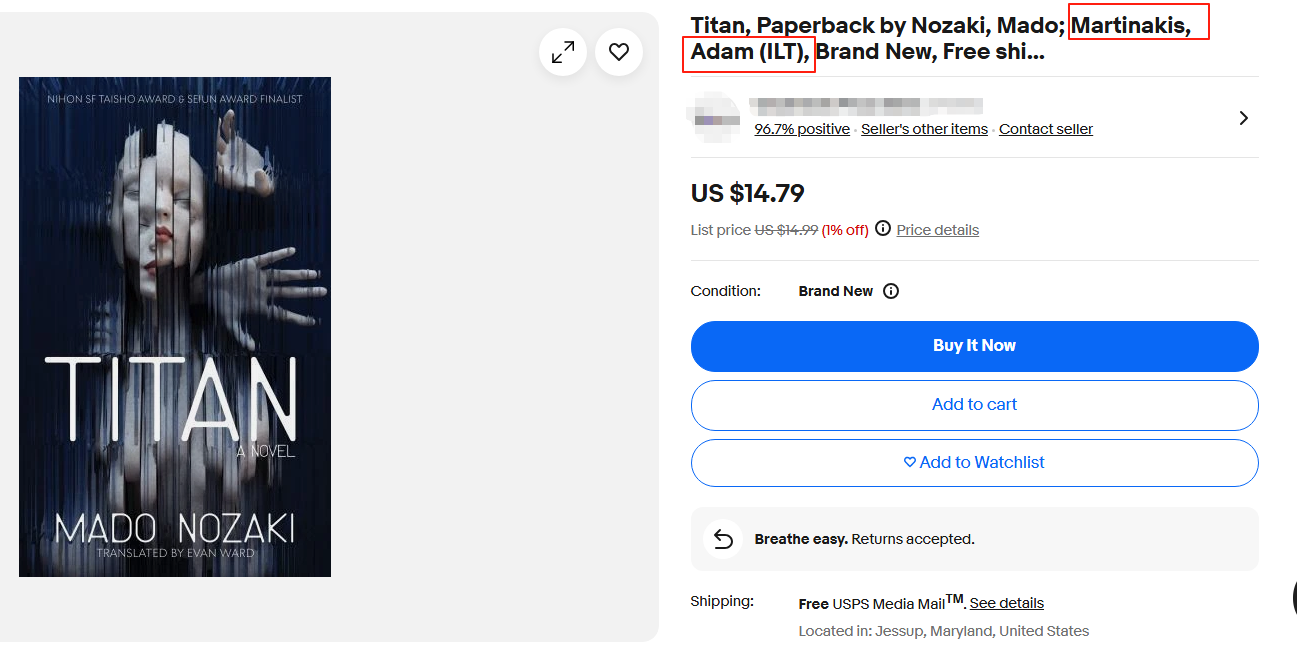The image size is (1297, 659).
Task: Click the Breathe easy returns text
Action: [x=864, y=539]
